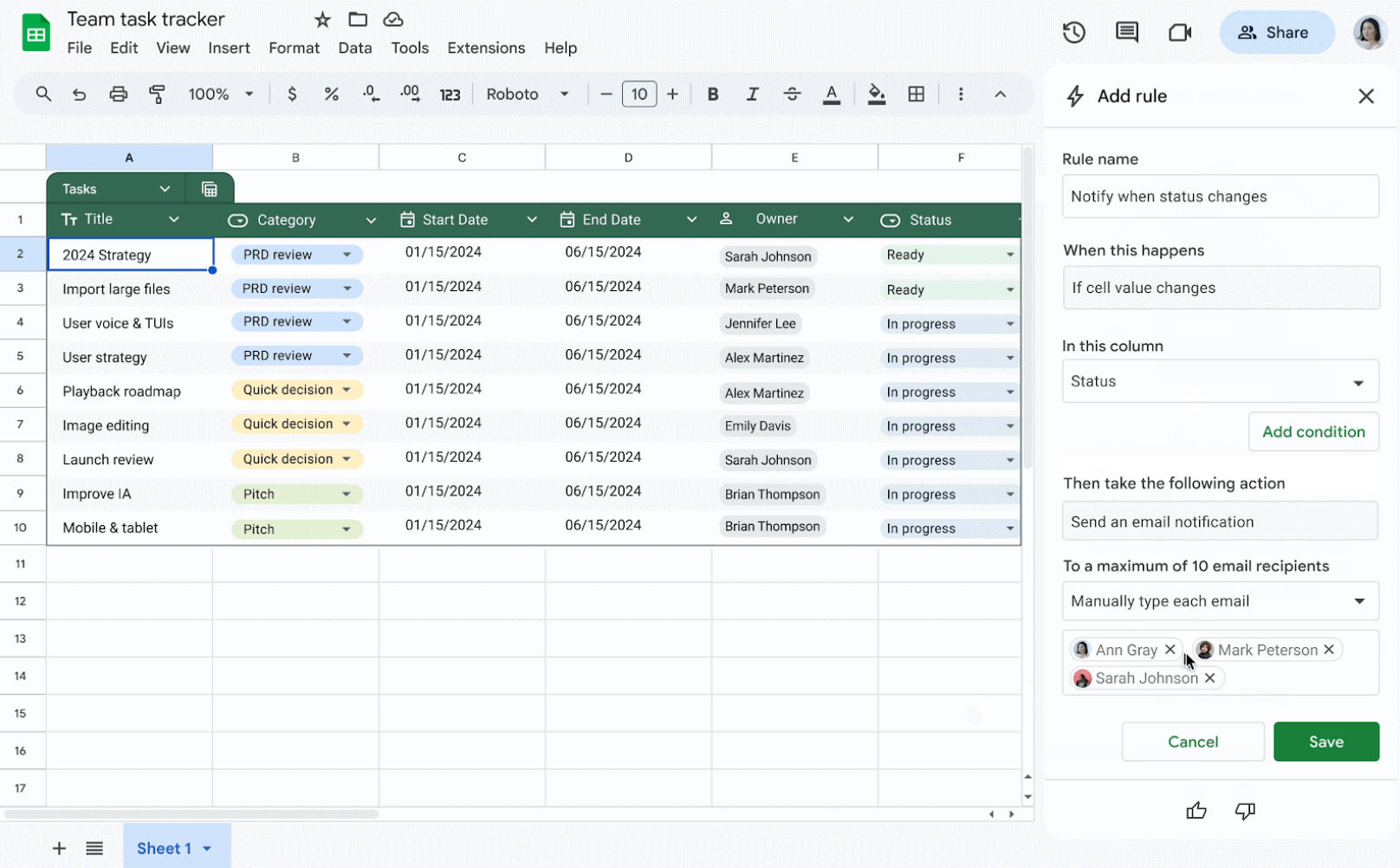Open the File menu
1400x868 pixels.
point(80,48)
